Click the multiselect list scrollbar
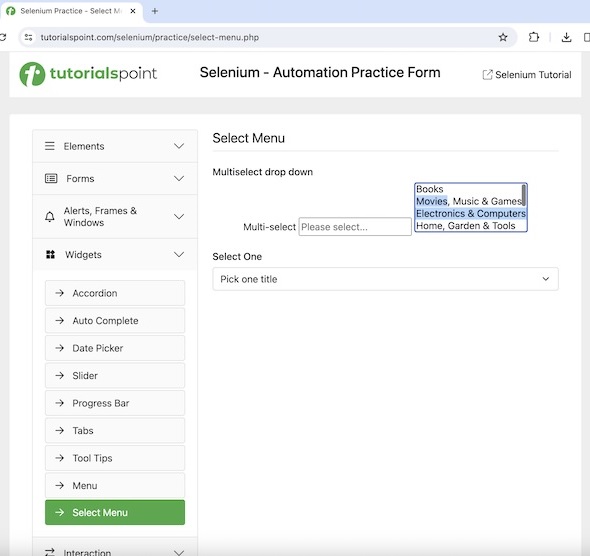This screenshot has height=556, width=590. pyautogui.click(x=524, y=195)
